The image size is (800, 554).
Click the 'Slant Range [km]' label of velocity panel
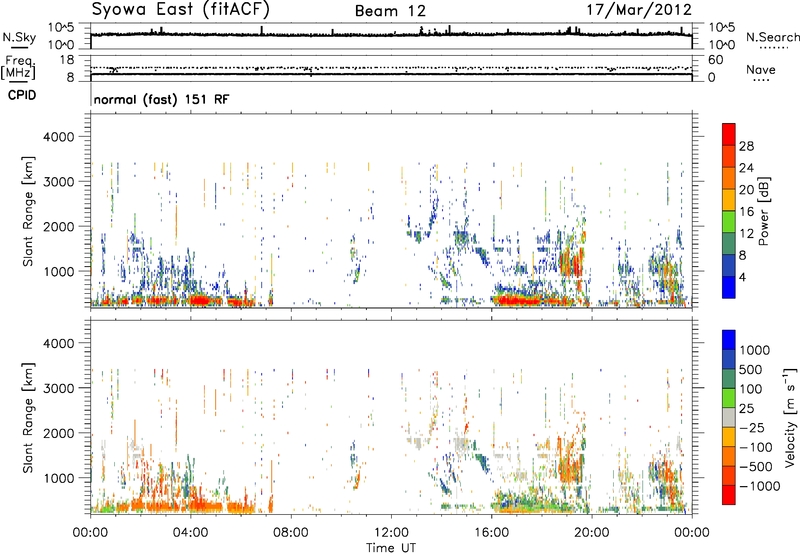(x=28, y=418)
